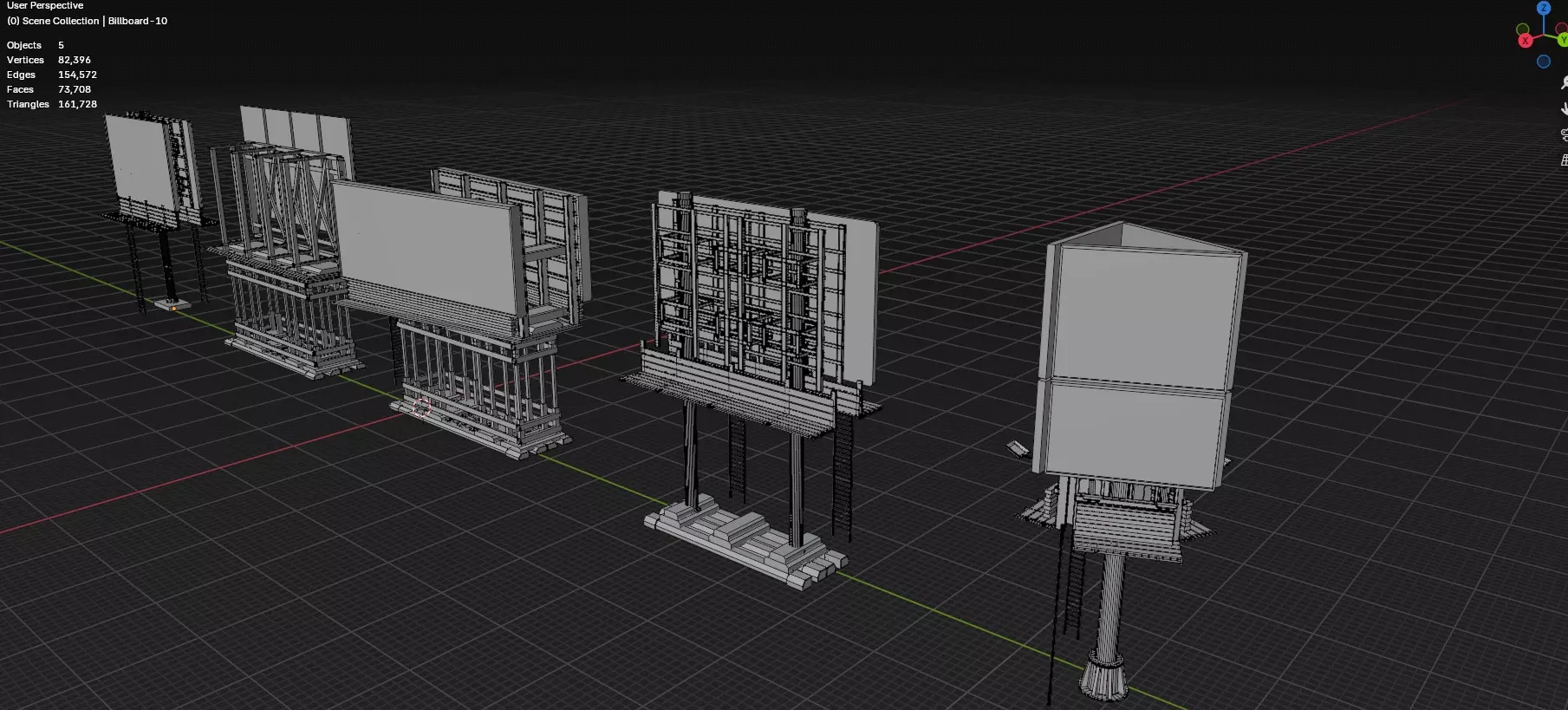Click the hollow blue negative Z circle

[x=1544, y=62]
